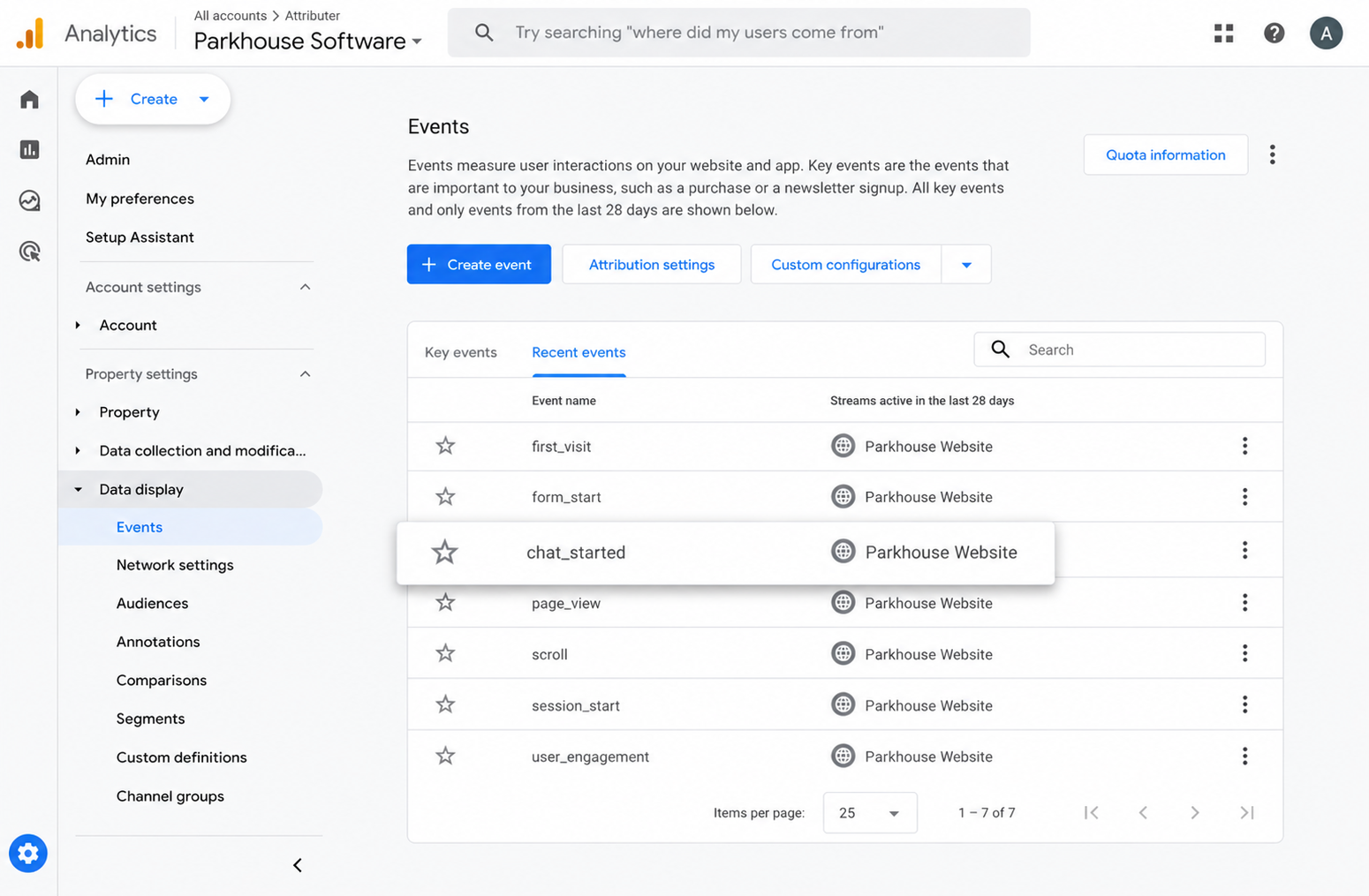The width and height of the screenshot is (1369, 896).
Task: Open the account avatar A
Action: tap(1326, 34)
